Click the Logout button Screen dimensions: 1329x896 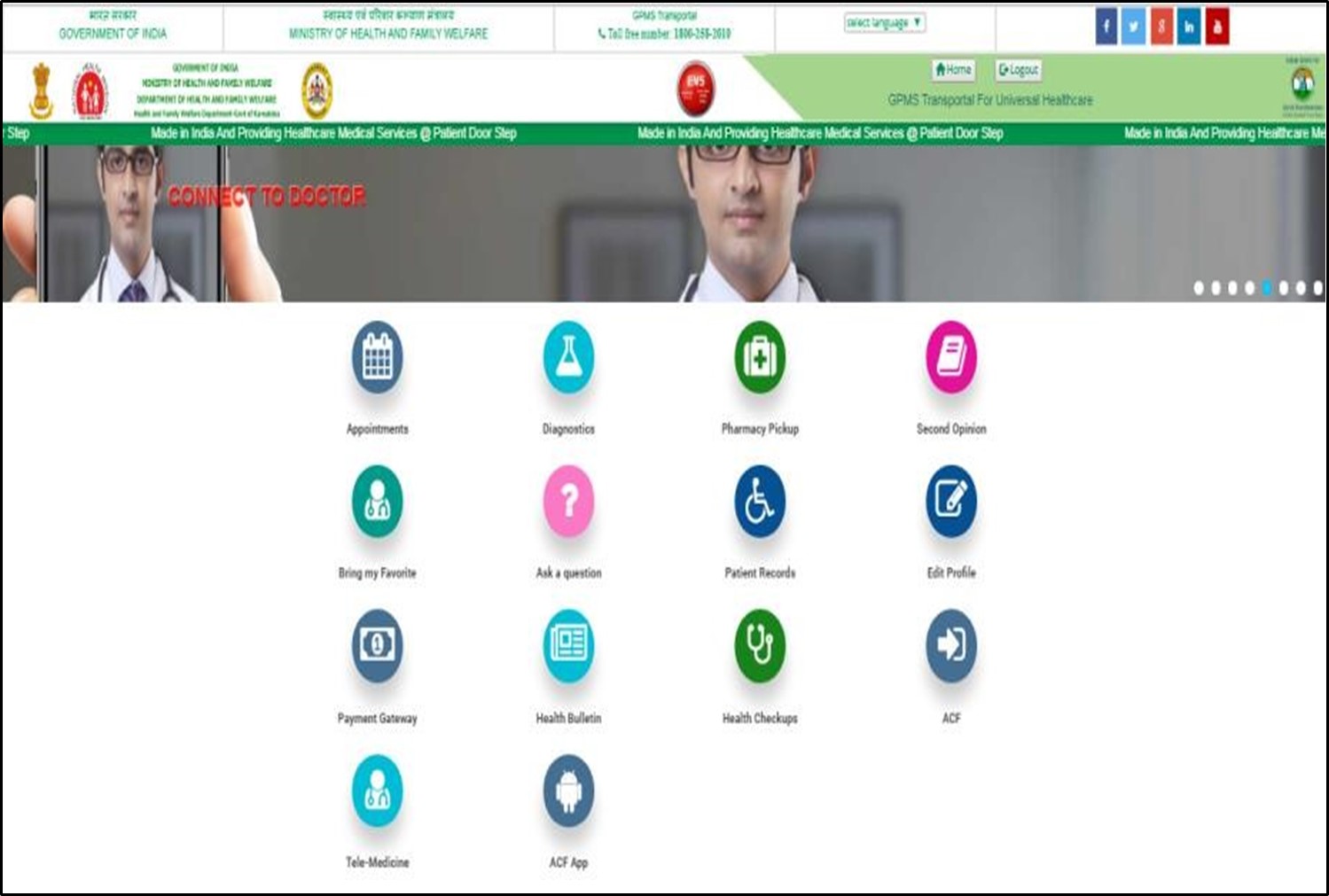[1019, 69]
